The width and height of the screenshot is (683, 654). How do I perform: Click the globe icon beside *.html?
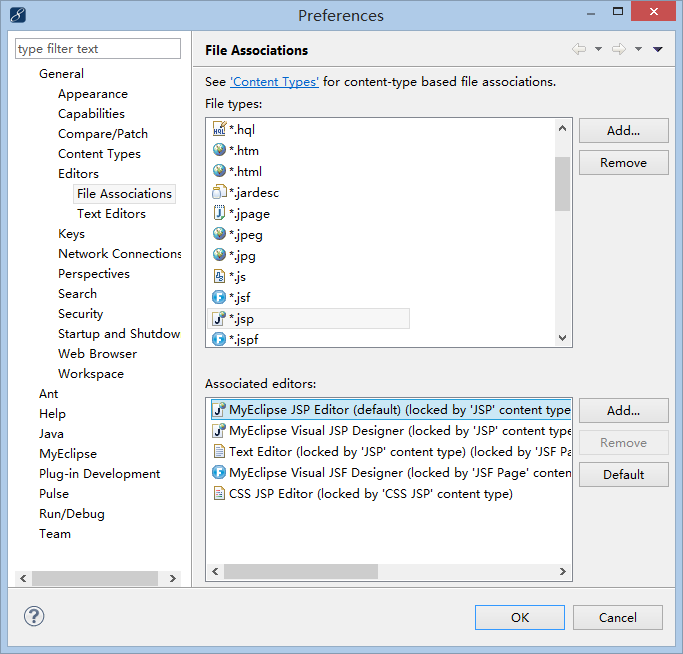point(219,171)
